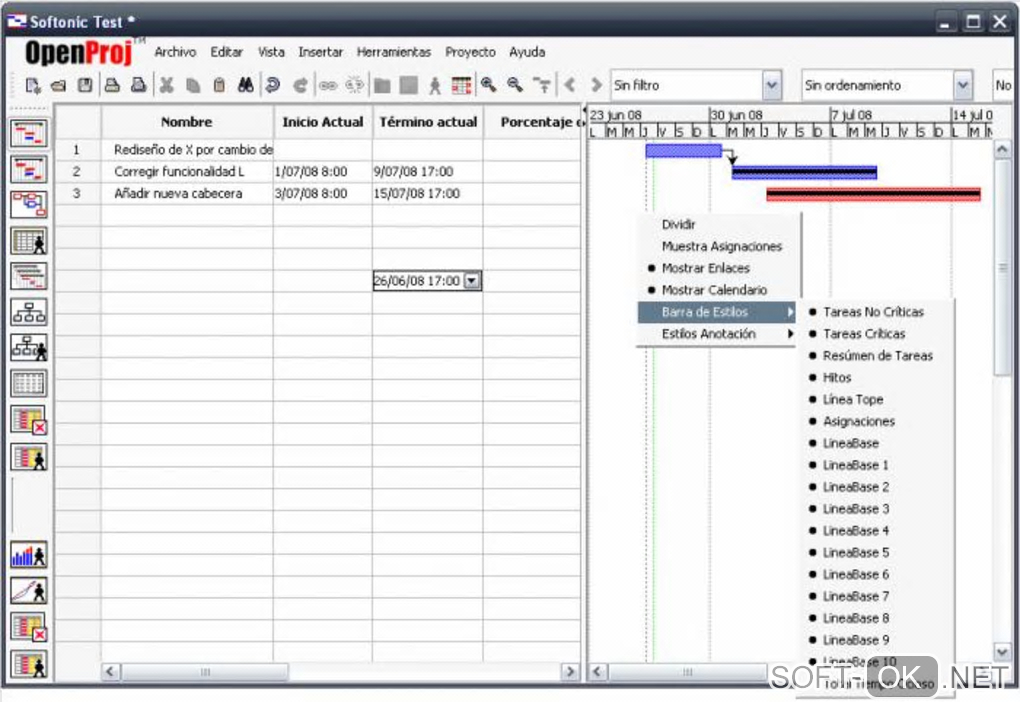Toggle the Resúmen de Tareas bar style
The width and height of the screenshot is (1020, 702).
click(878, 356)
